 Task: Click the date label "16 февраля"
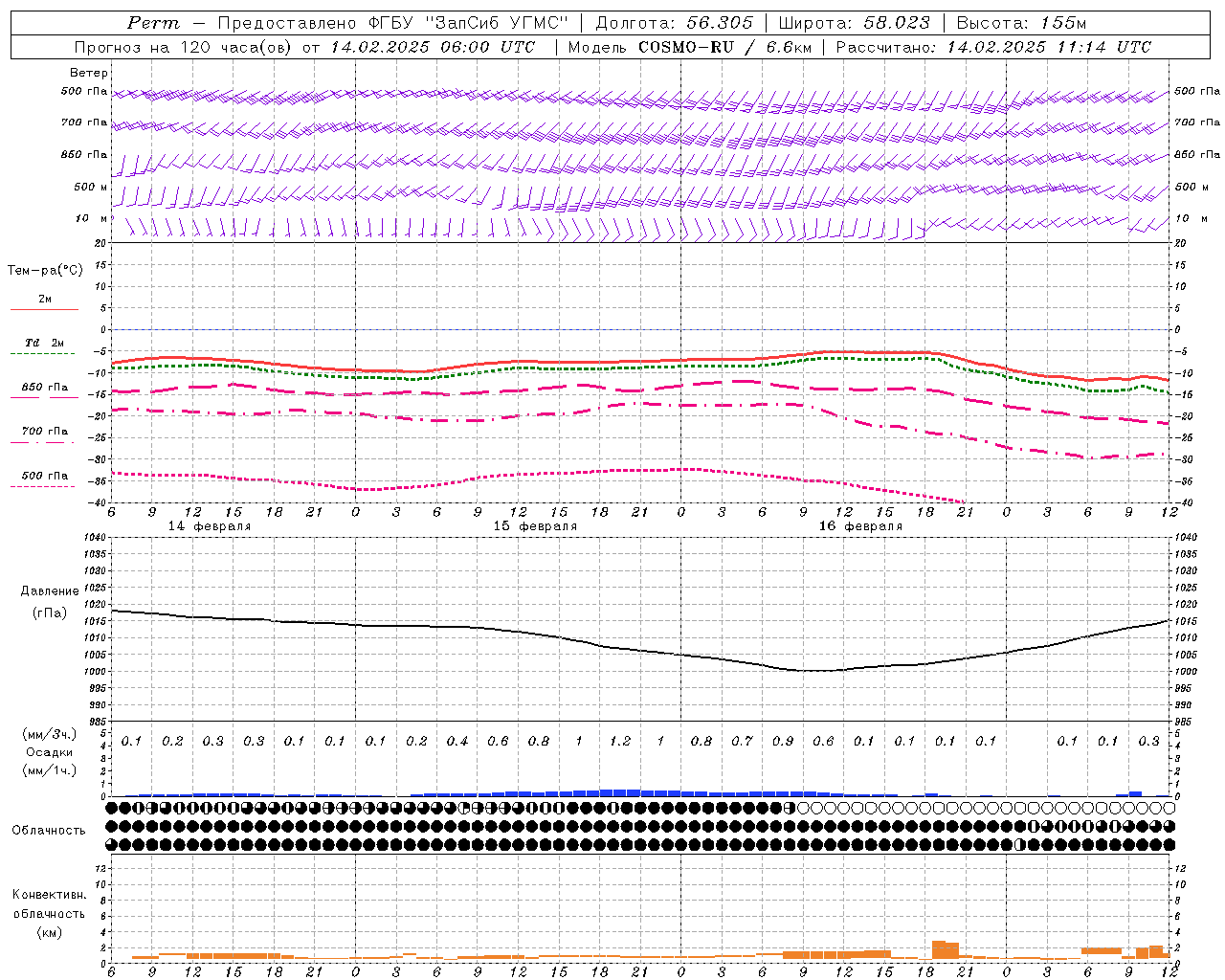[x=860, y=526]
